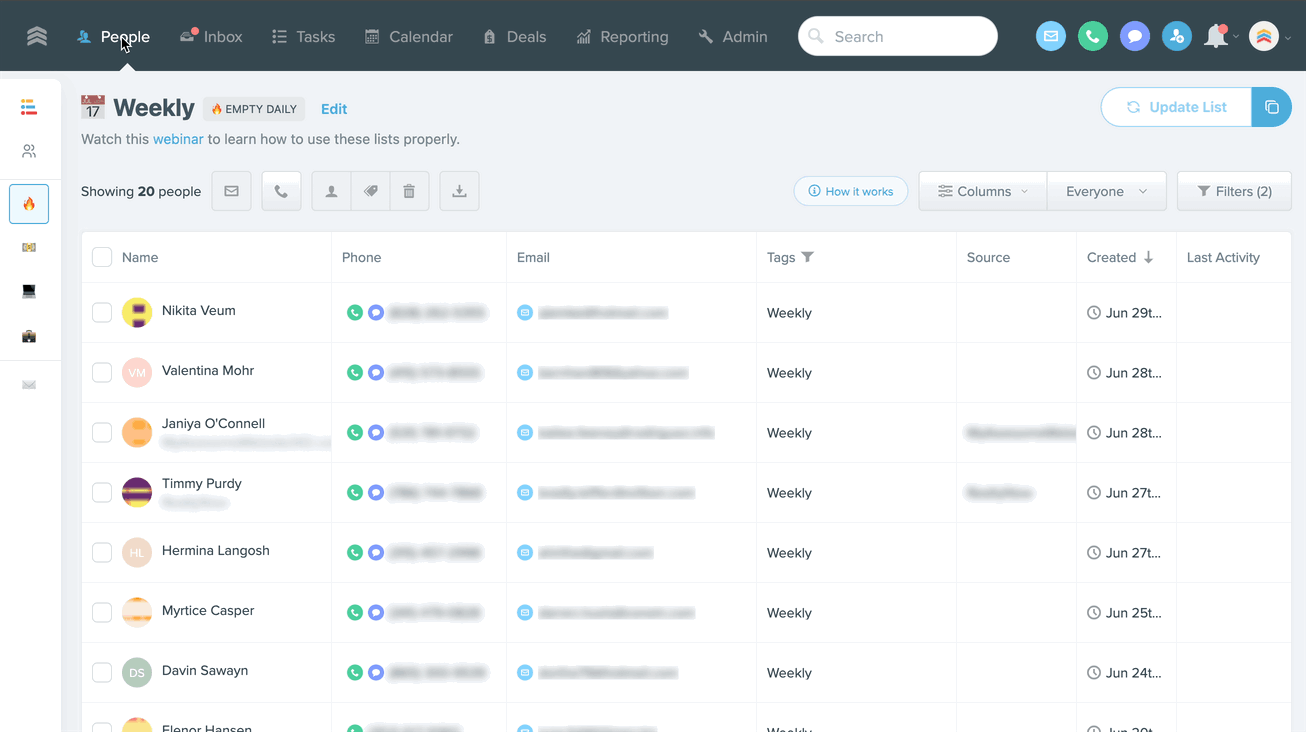Open the Deals tab
Image resolution: width=1306 pixels, height=732 pixels.
pos(514,37)
